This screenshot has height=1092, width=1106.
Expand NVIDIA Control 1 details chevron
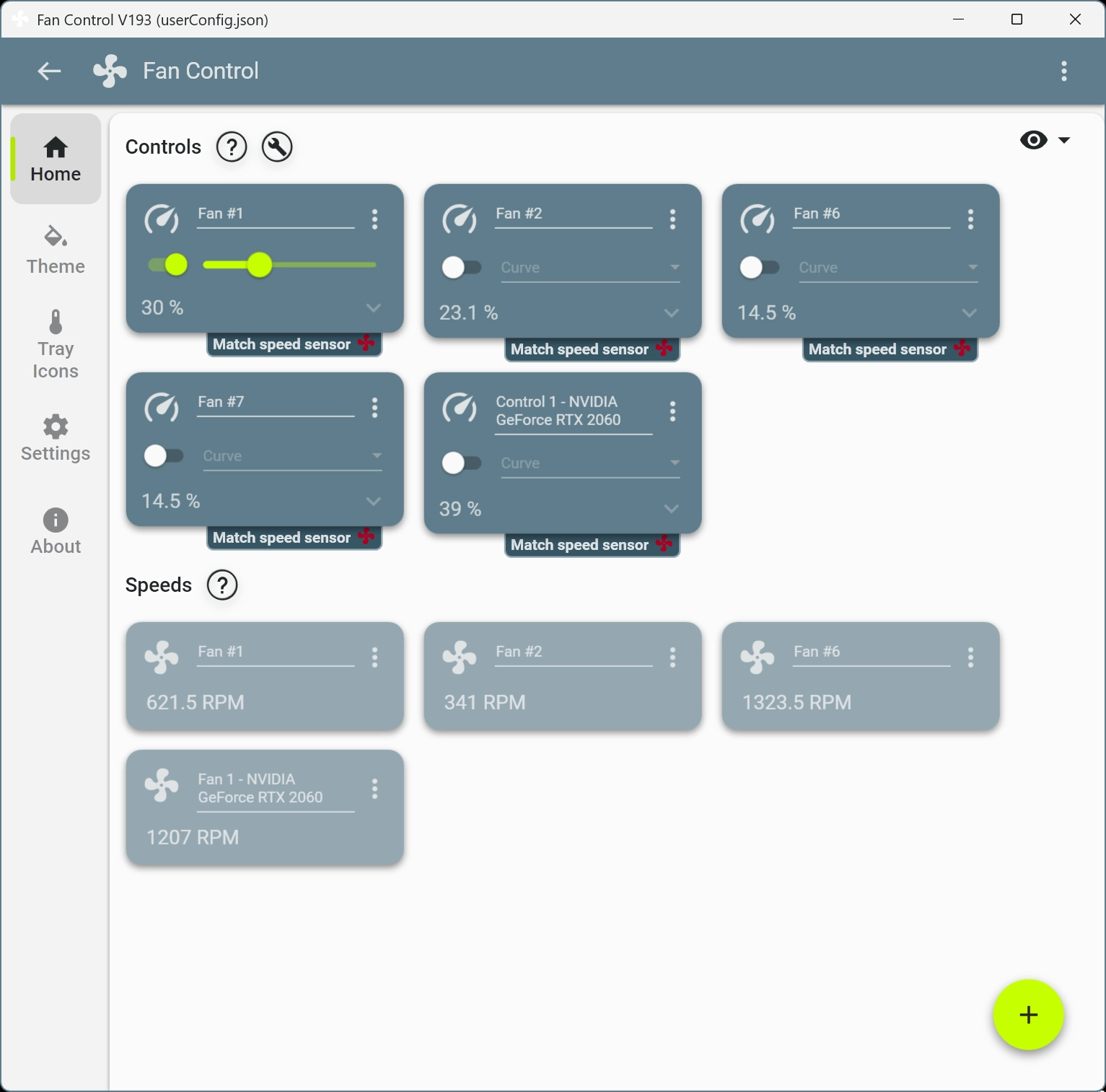point(671,509)
